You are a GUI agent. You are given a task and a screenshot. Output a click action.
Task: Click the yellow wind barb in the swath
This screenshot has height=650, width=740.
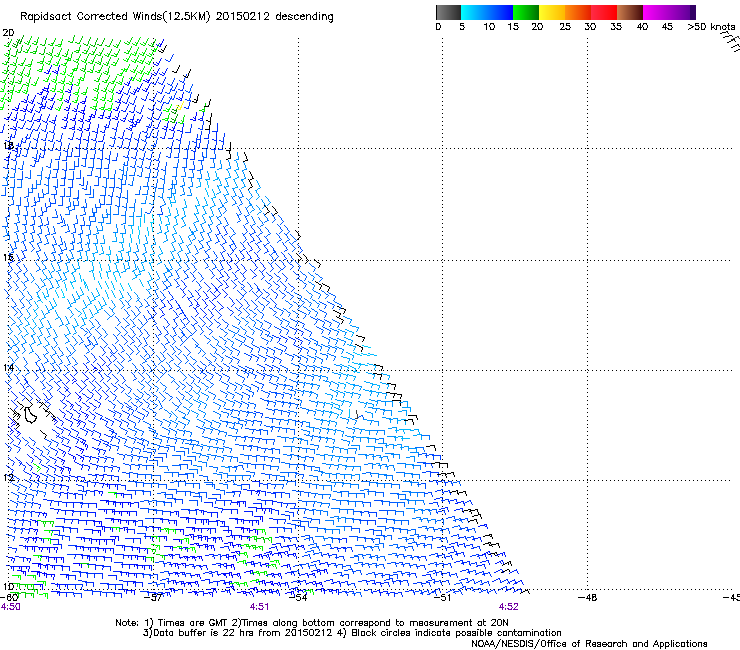pos(180,107)
